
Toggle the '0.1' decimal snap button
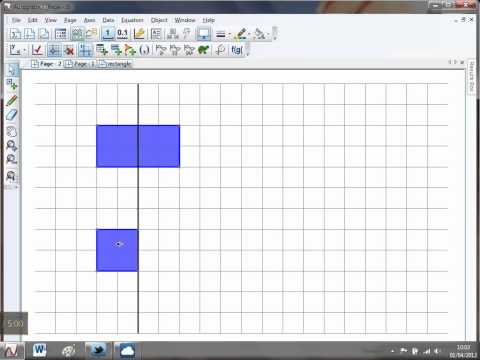(122, 34)
